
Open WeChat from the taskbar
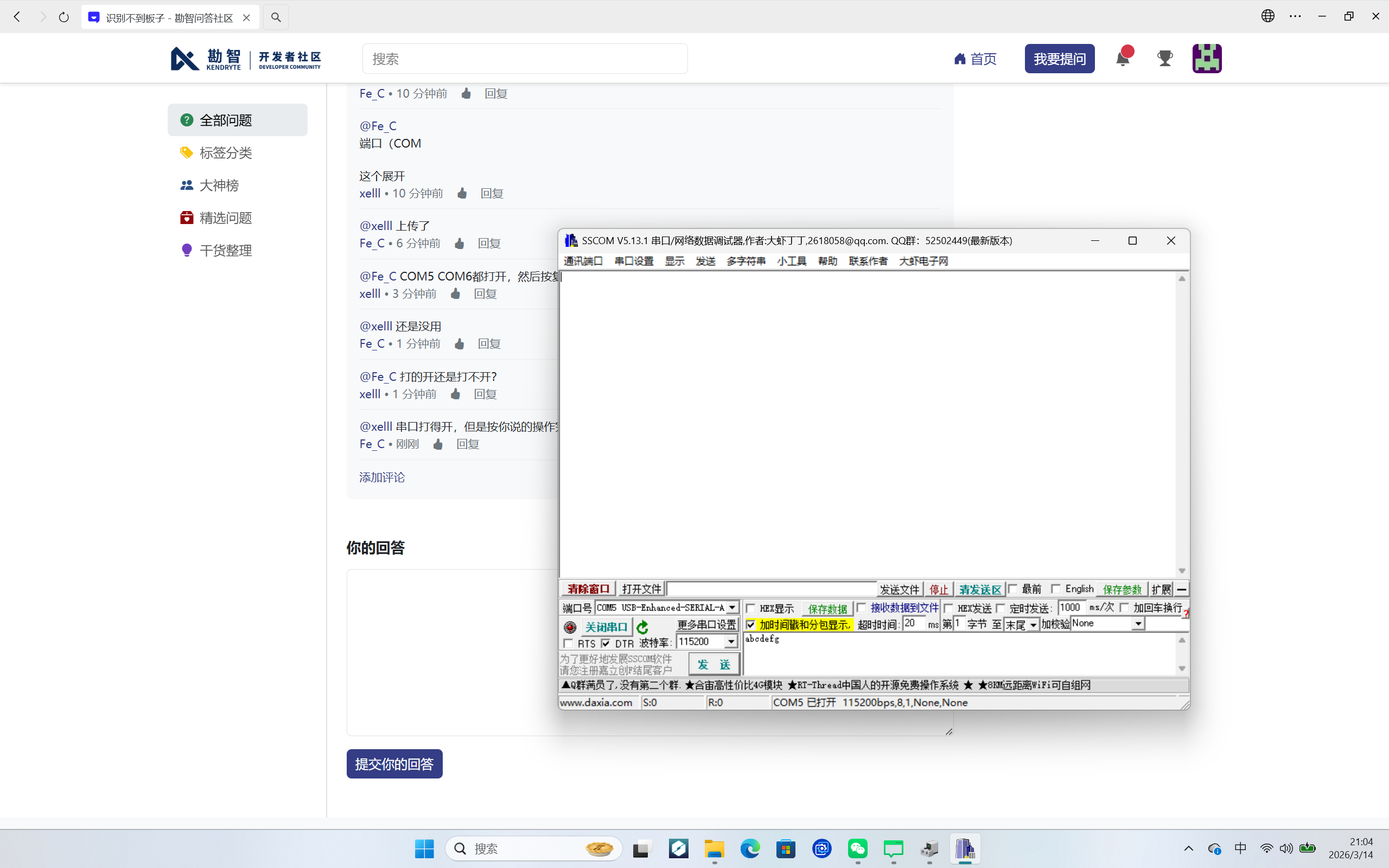(857, 848)
